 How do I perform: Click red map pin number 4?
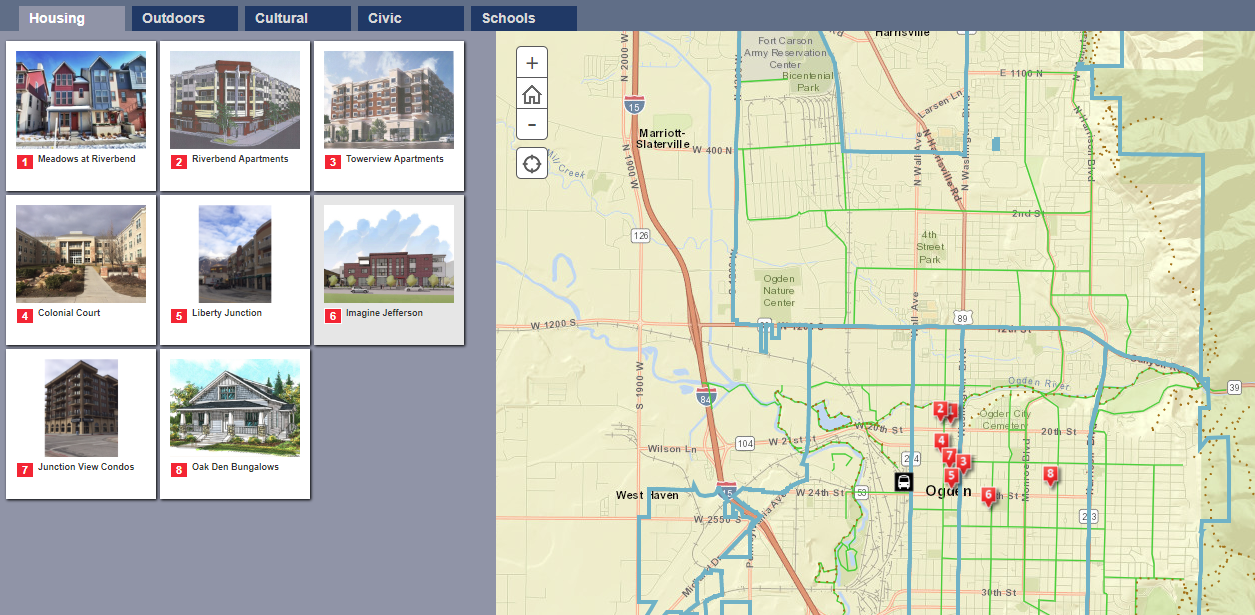(941, 441)
